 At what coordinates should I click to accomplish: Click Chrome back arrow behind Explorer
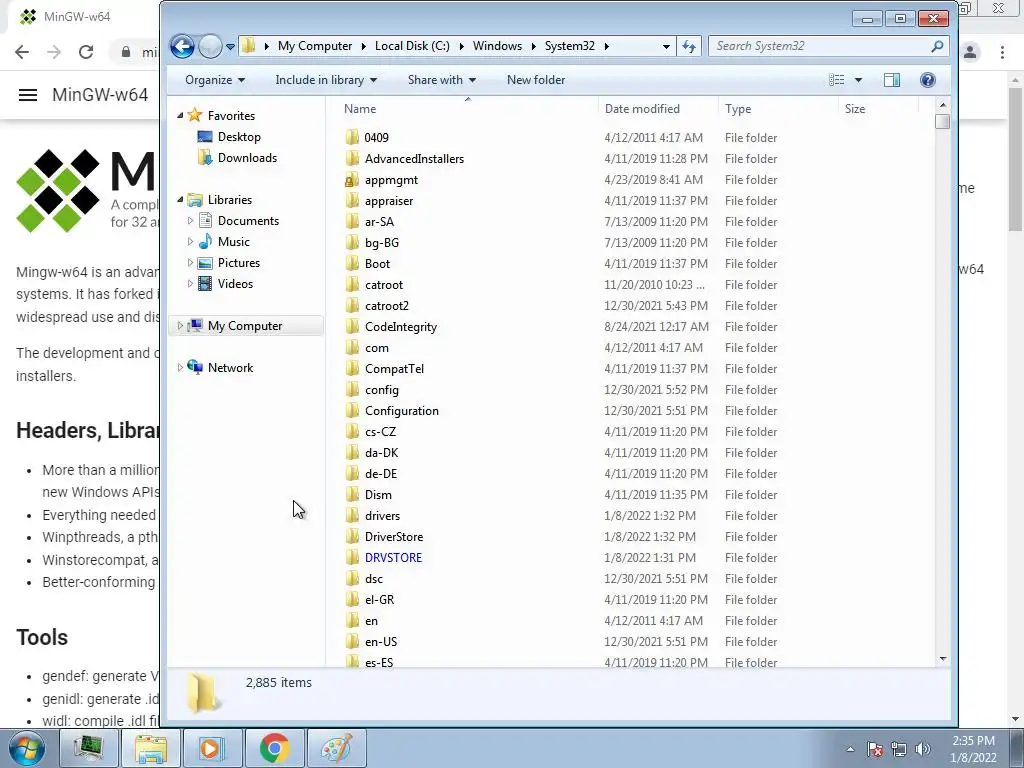[22, 52]
